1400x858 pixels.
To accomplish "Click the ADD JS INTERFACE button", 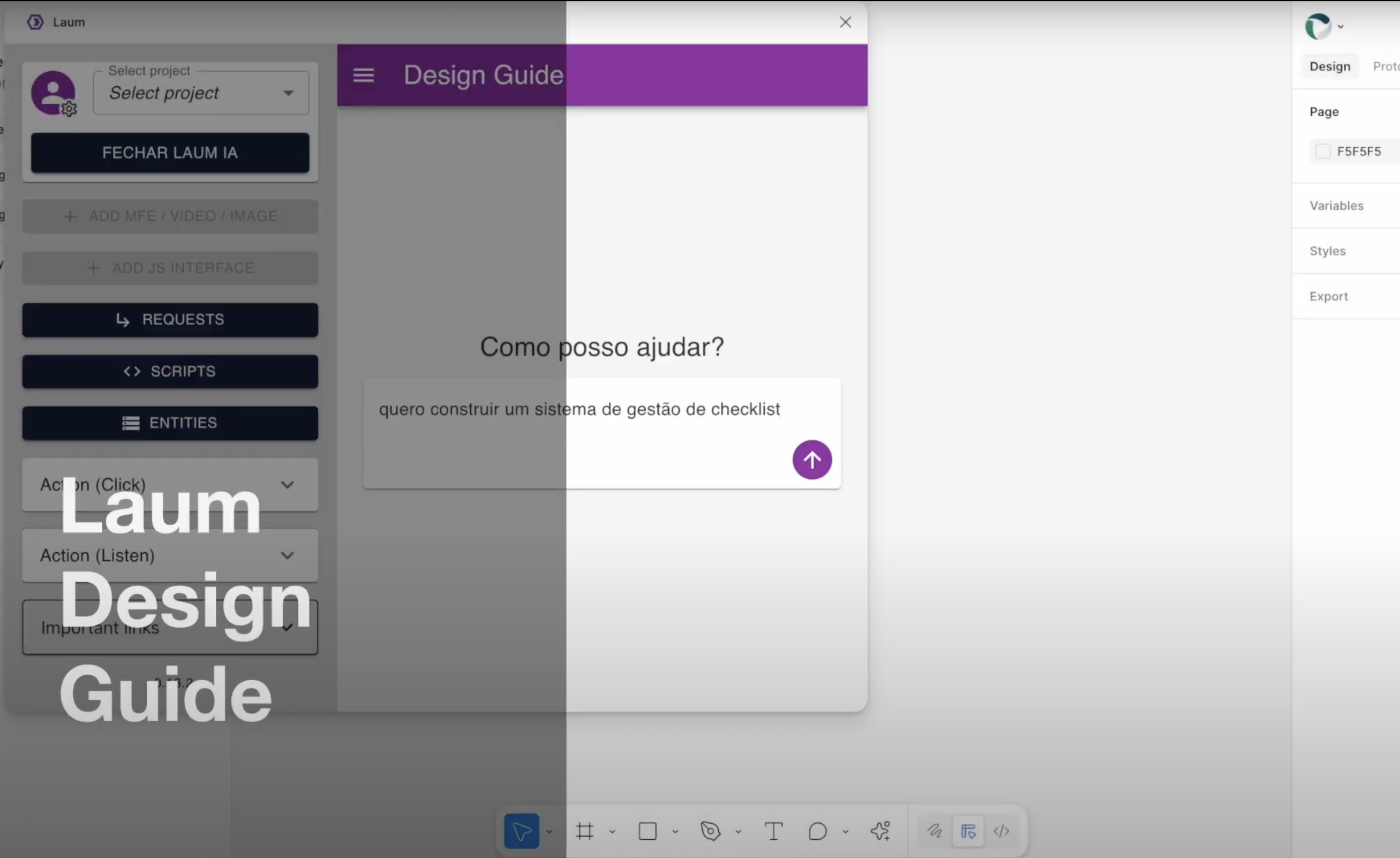I will [170, 268].
